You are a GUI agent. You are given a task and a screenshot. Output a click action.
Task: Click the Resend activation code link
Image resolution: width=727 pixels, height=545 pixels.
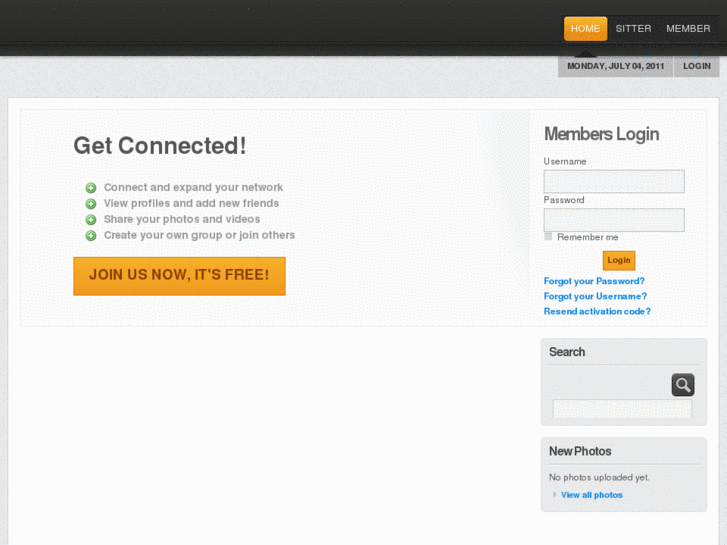(x=597, y=311)
